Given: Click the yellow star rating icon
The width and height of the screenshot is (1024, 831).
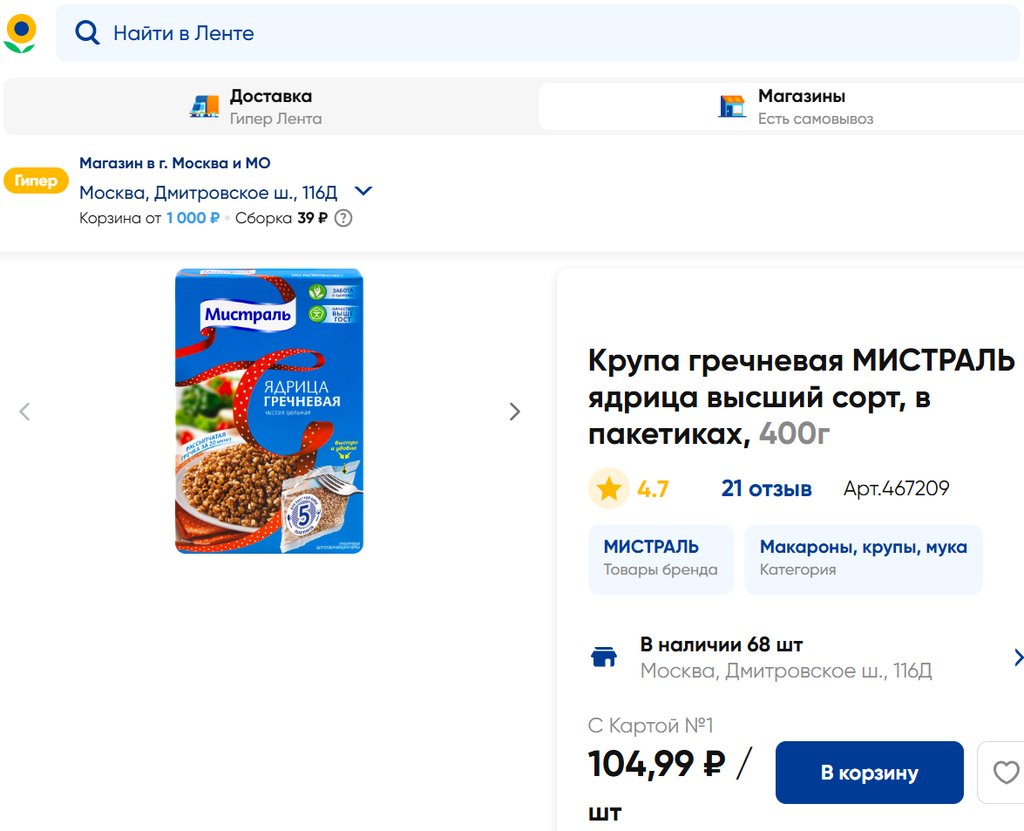Looking at the screenshot, I should coord(608,489).
